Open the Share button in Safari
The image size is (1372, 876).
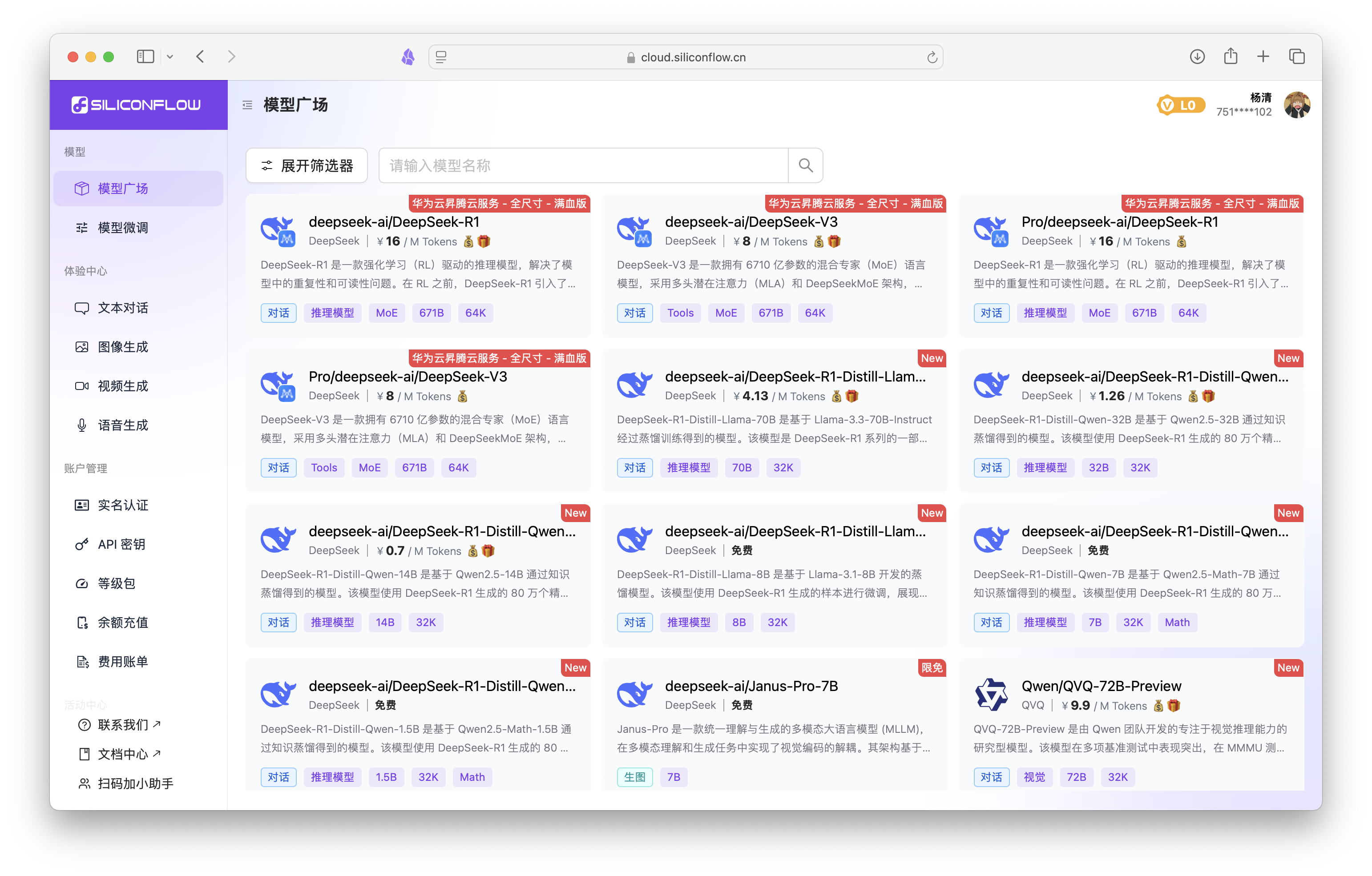tap(1230, 56)
